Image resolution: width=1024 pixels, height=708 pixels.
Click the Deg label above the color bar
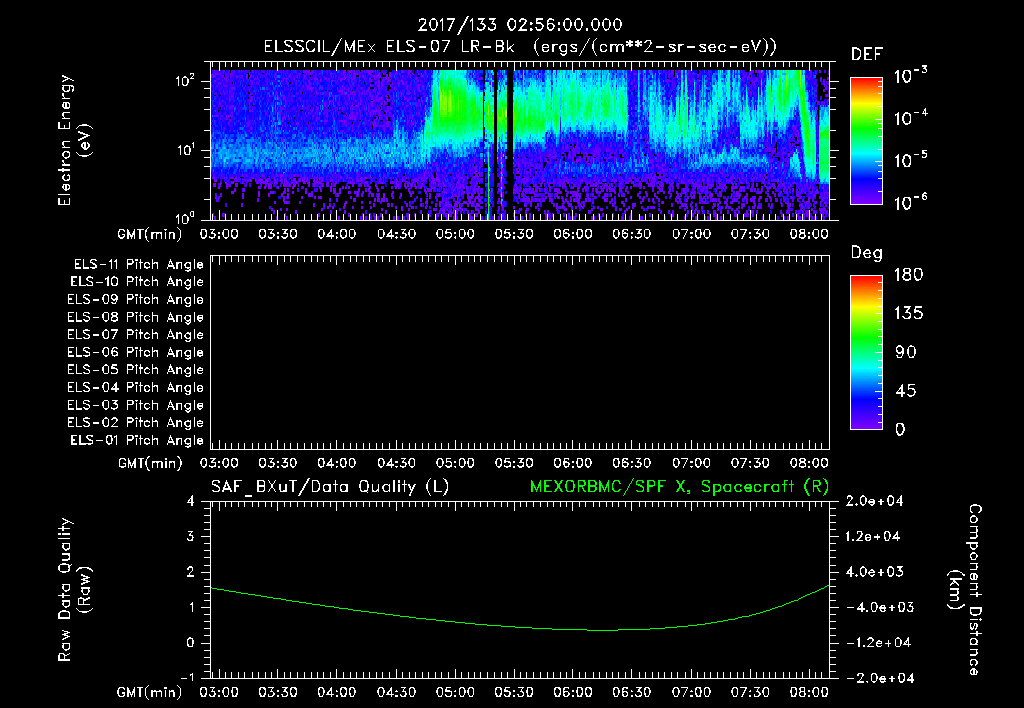[x=867, y=253]
